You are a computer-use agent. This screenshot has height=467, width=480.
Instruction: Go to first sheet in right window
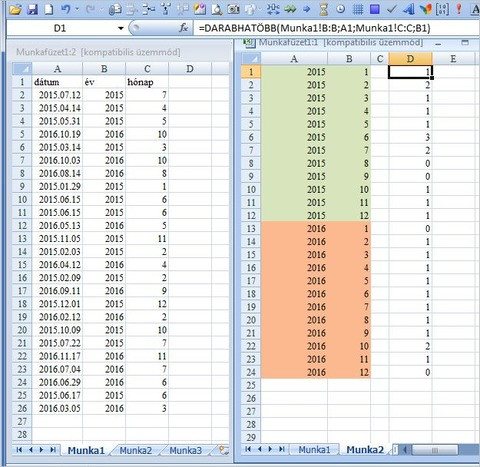click(248, 449)
